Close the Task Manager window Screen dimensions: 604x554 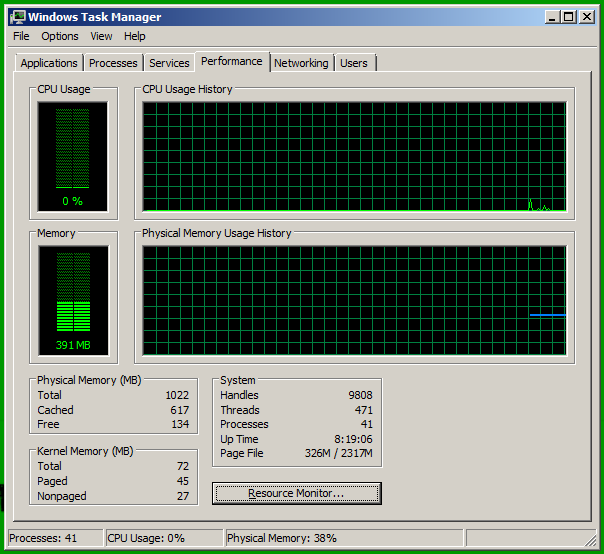coord(587,17)
